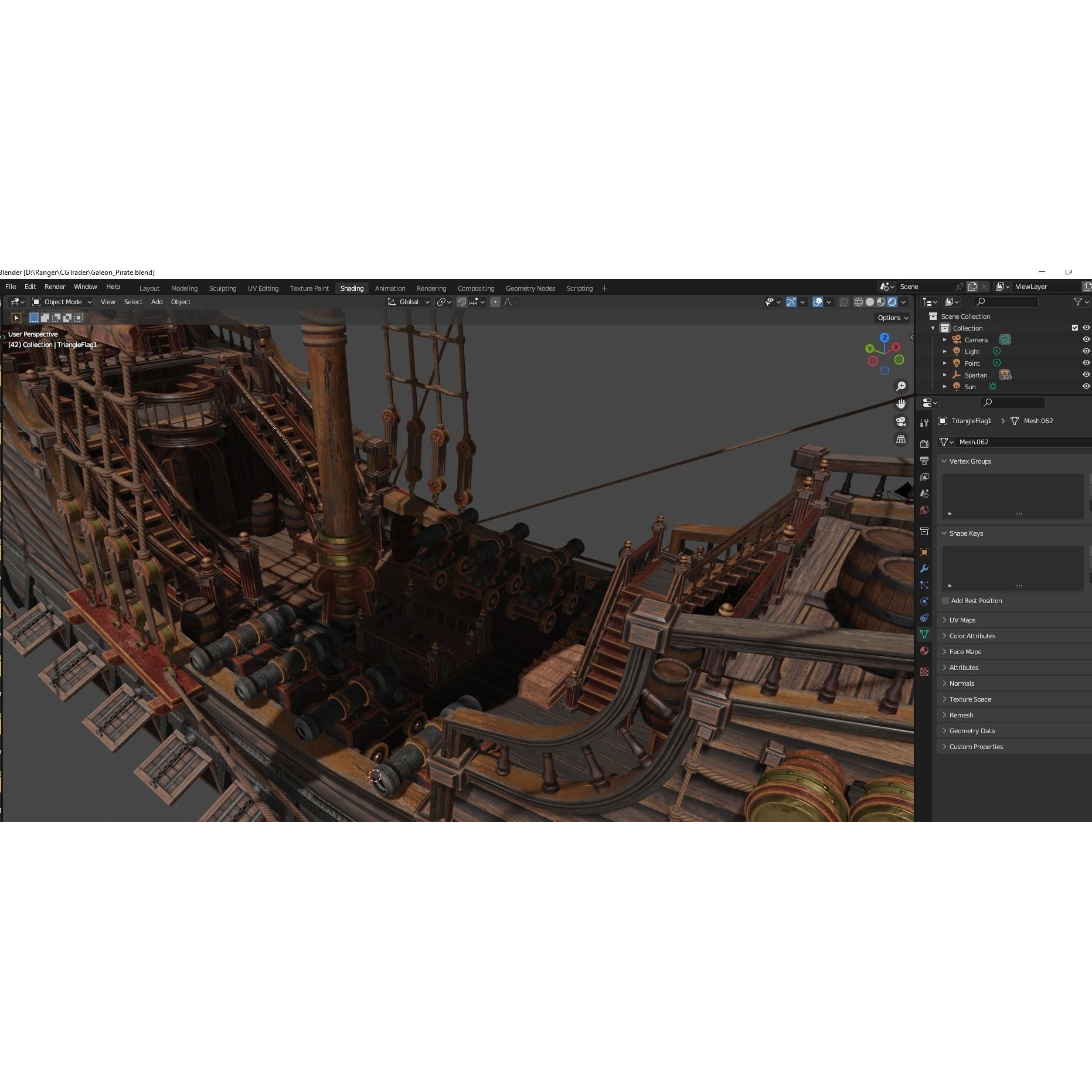The width and height of the screenshot is (1092, 1092).
Task: Open the Texture Properties checker tab
Action: coord(924,670)
